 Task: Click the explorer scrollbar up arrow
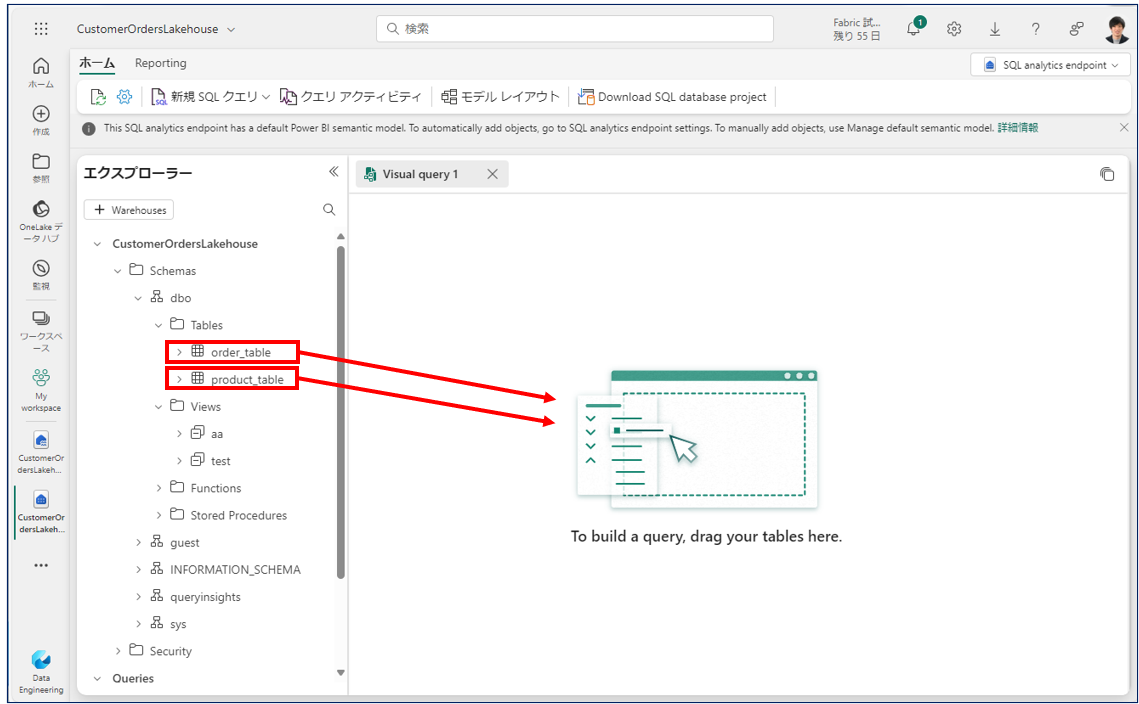[x=341, y=237]
